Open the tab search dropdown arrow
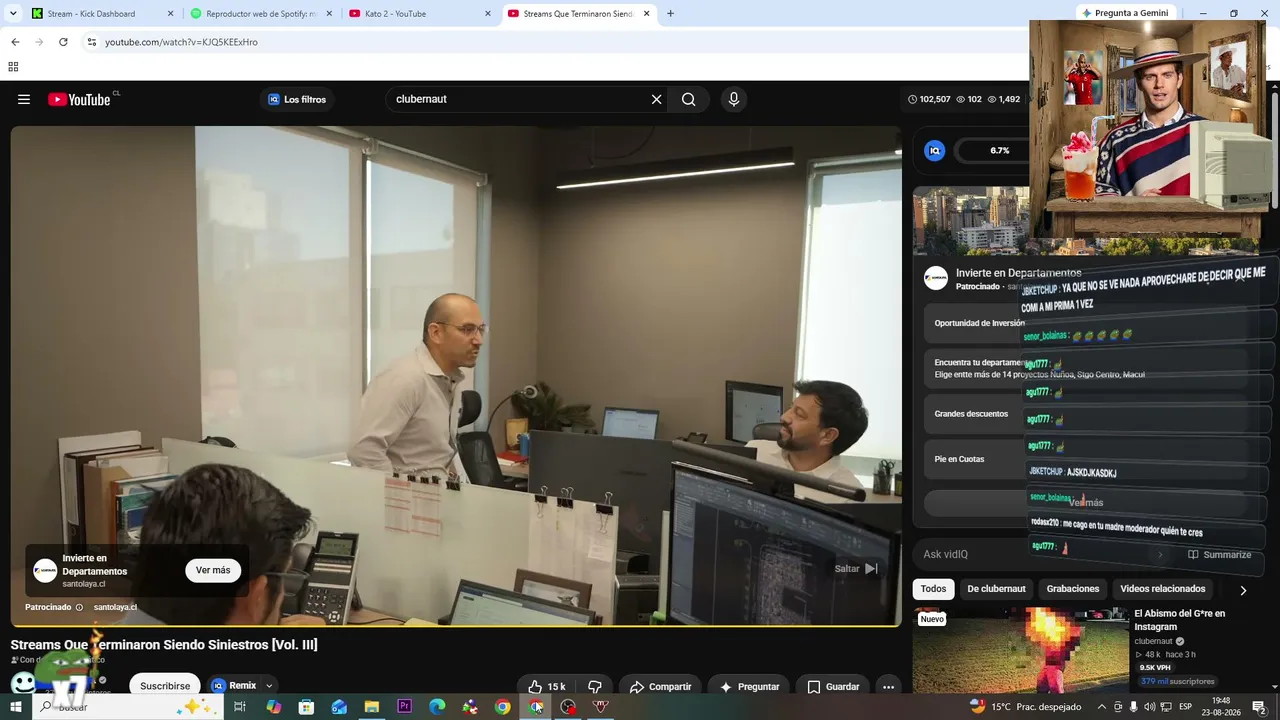1280x720 pixels. tap(13, 13)
